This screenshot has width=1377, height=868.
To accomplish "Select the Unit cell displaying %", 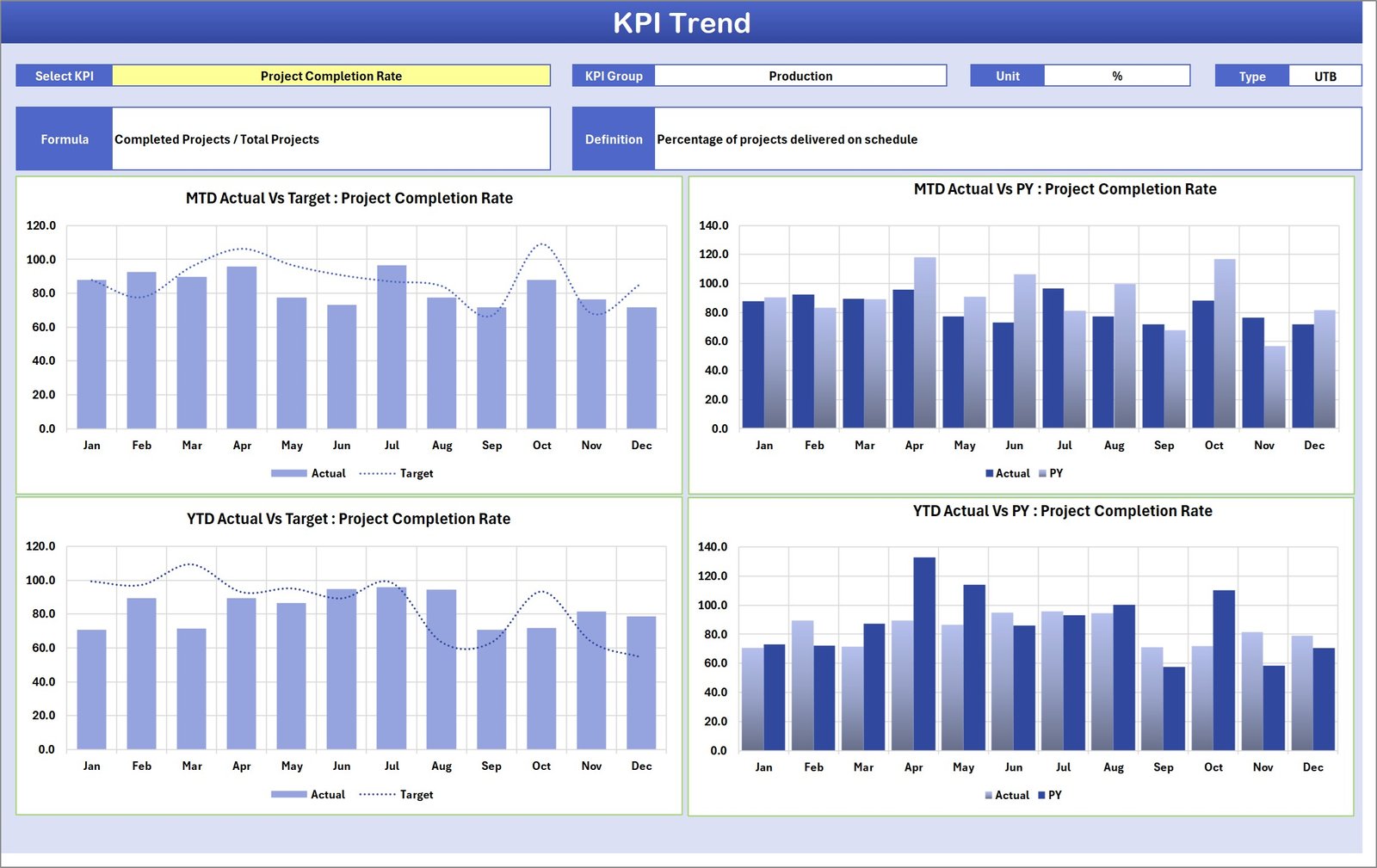I will pyautogui.click(x=1117, y=76).
